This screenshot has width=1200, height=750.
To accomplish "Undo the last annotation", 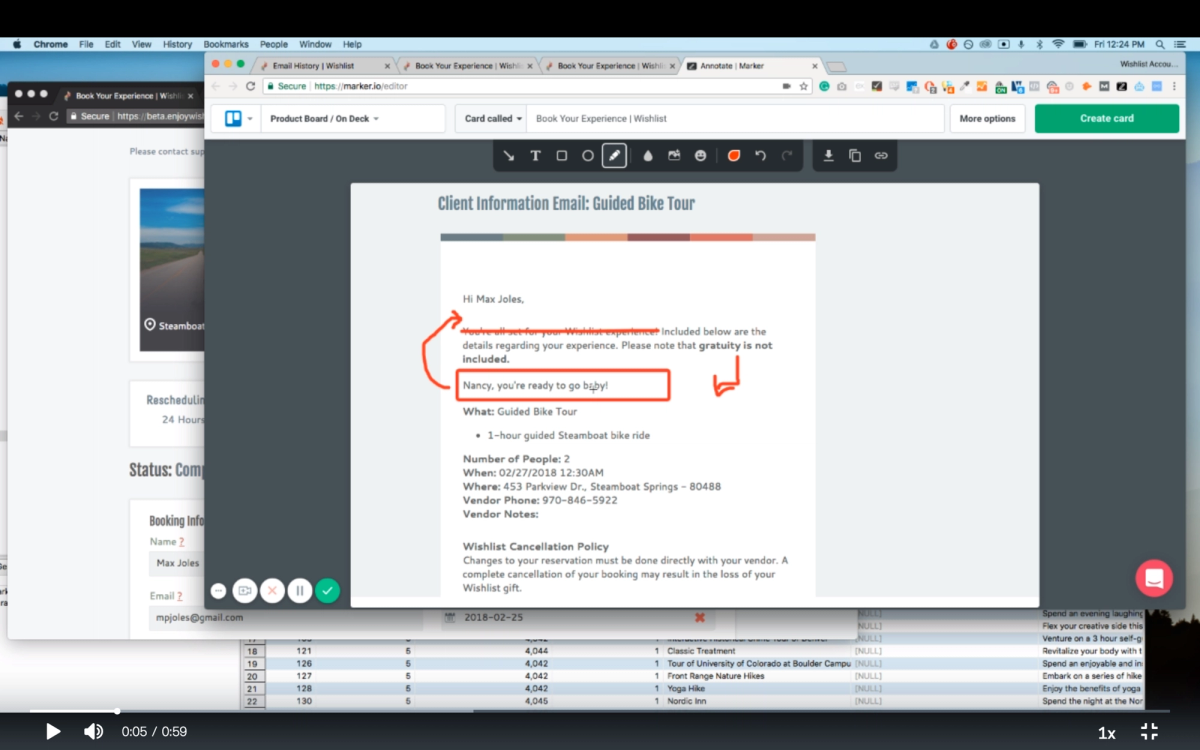I will (760, 156).
